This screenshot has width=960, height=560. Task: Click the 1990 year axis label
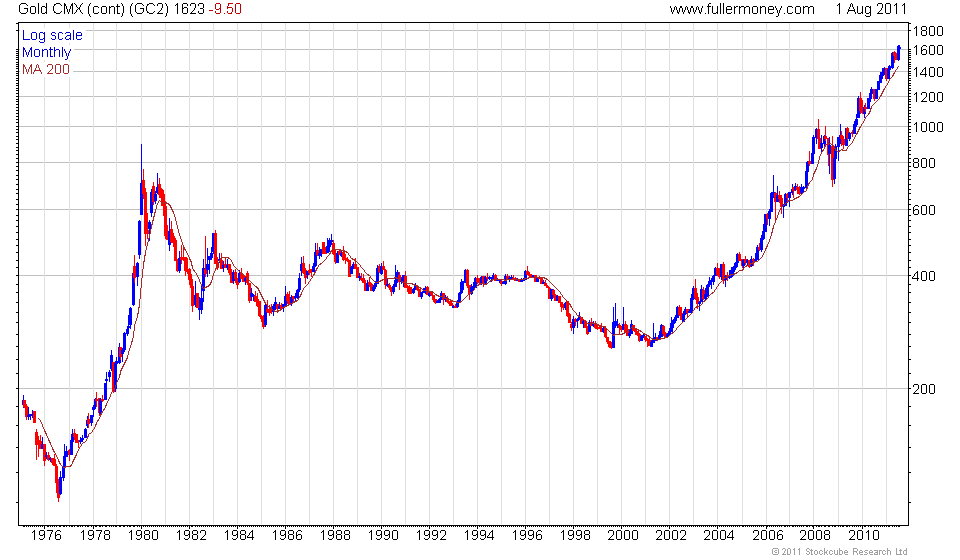(x=383, y=535)
